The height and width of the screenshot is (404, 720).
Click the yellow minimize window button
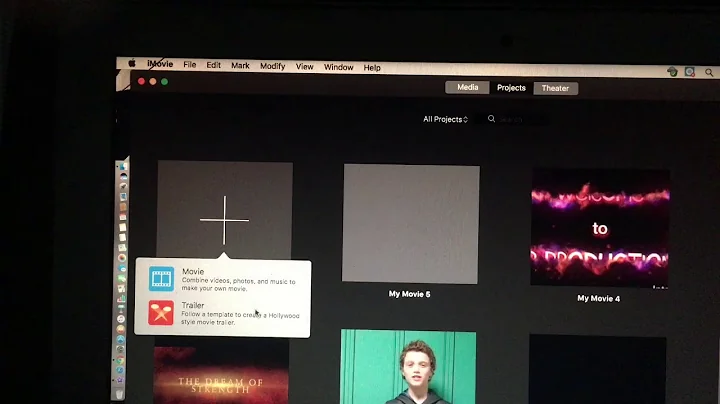click(153, 81)
